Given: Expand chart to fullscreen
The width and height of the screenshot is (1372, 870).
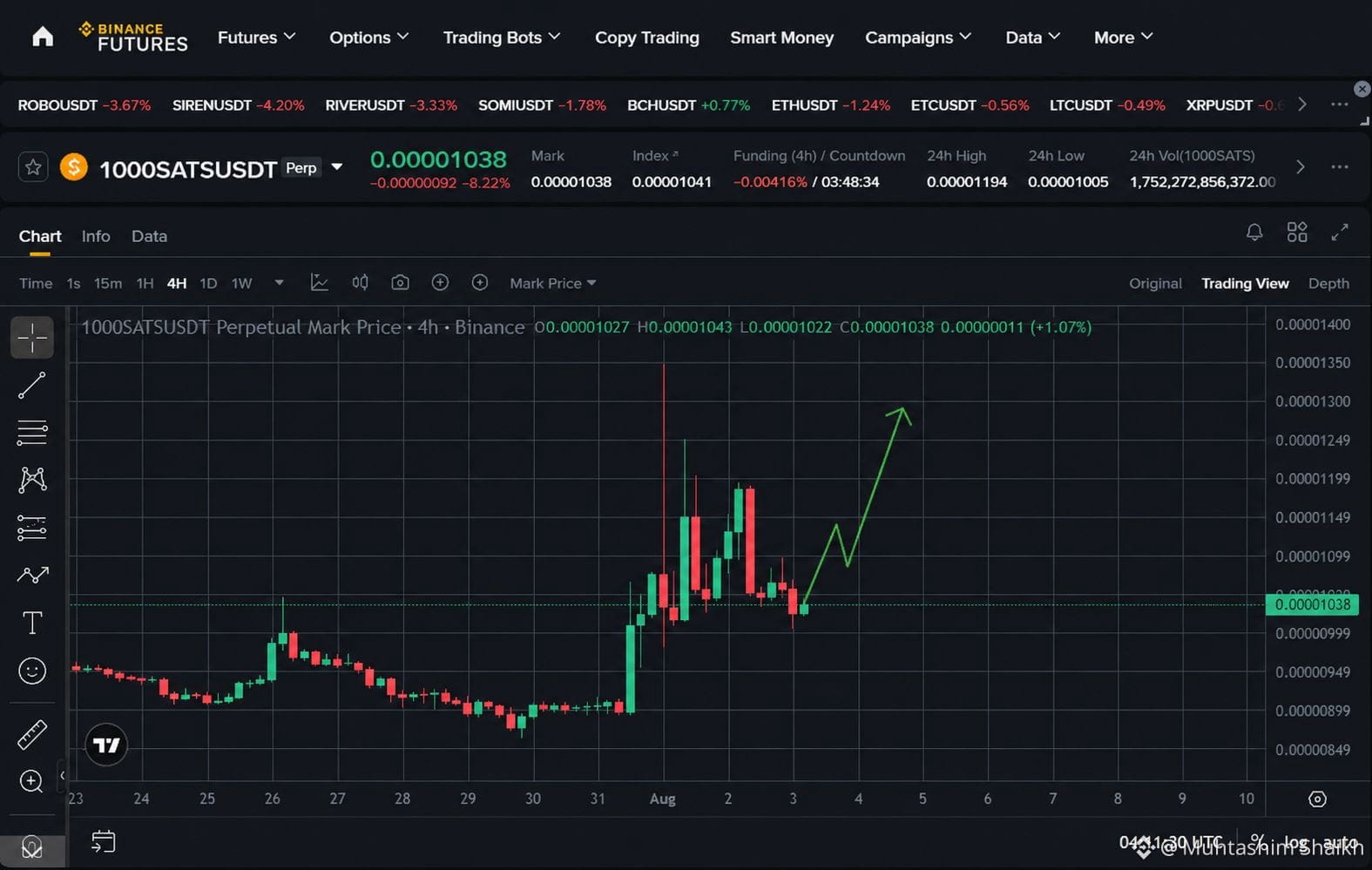Looking at the screenshot, I should 1340,232.
